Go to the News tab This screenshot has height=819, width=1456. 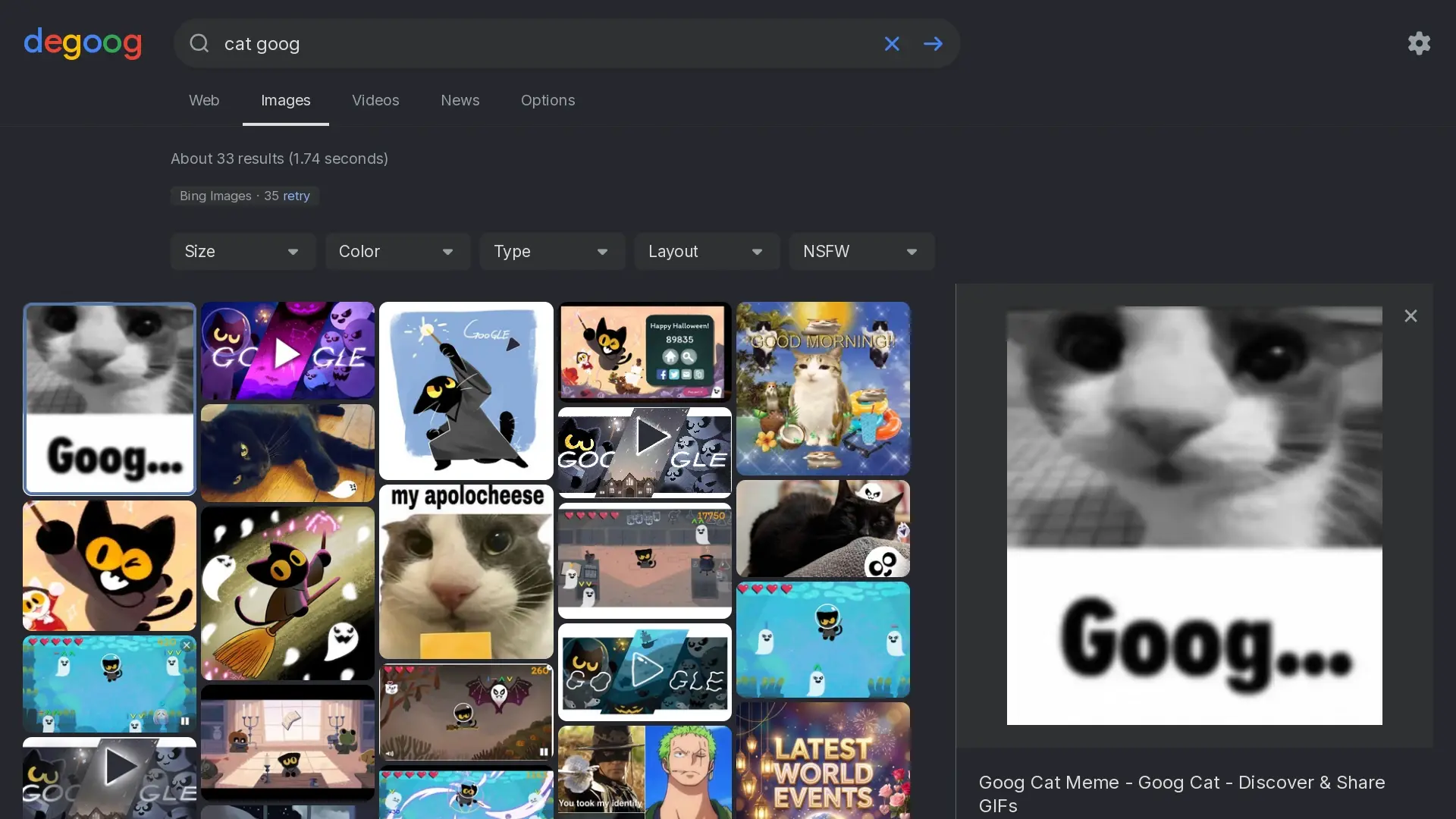tap(460, 100)
